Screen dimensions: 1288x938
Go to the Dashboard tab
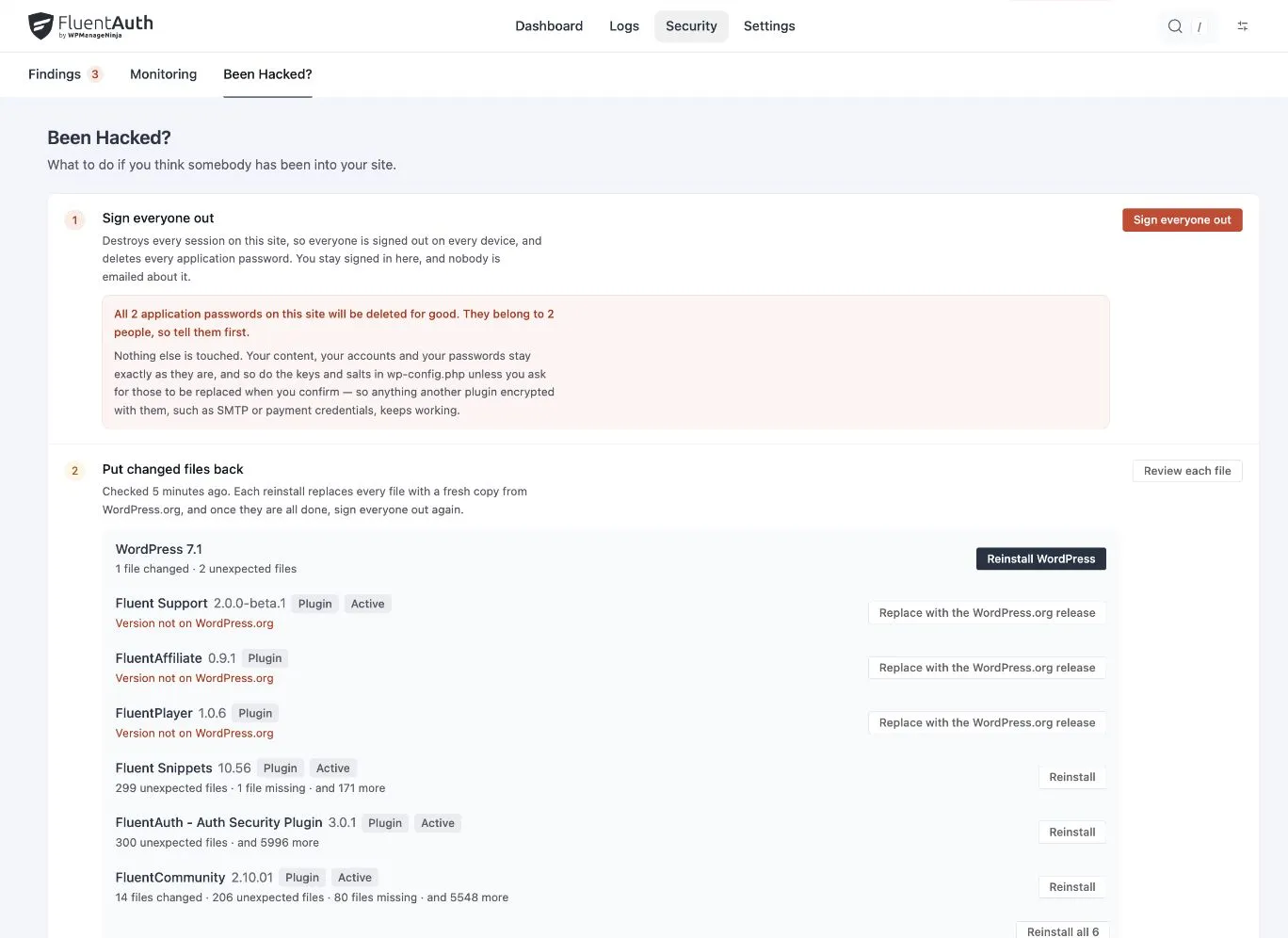tap(549, 26)
